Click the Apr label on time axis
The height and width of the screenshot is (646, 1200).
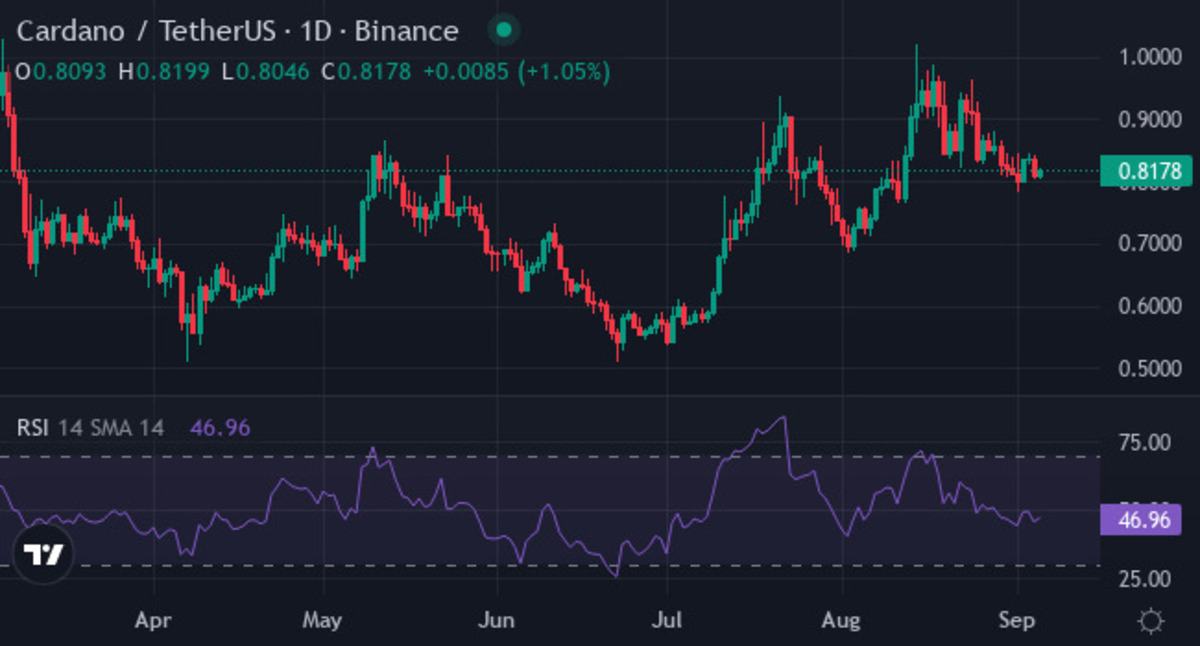coord(154,621)
